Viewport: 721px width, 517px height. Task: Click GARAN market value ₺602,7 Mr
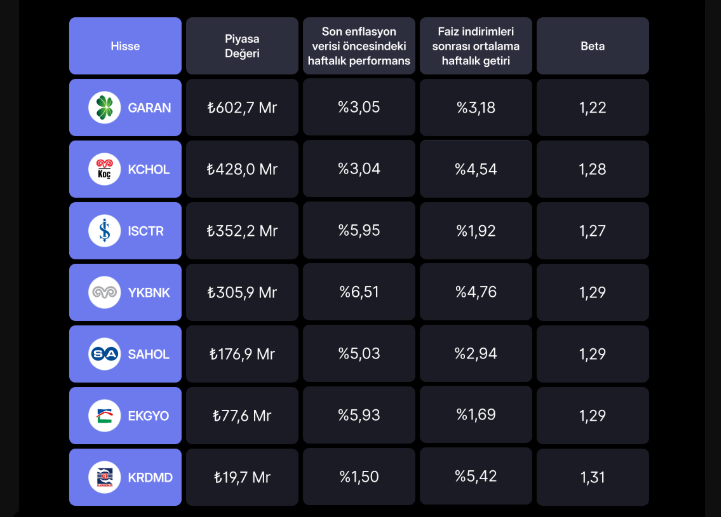coord(242,108)
